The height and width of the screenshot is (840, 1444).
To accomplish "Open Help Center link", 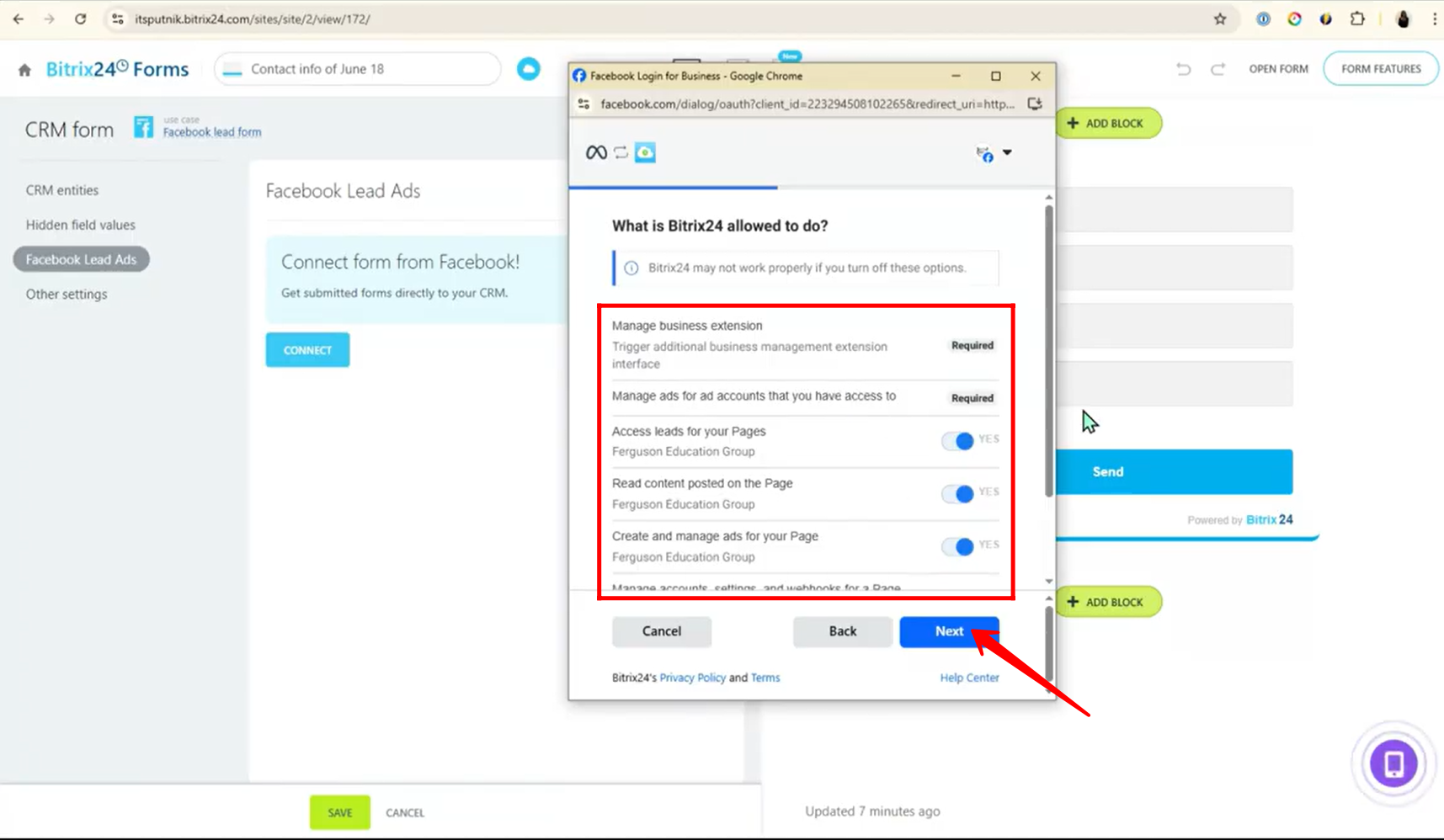I will coord(969,678).
